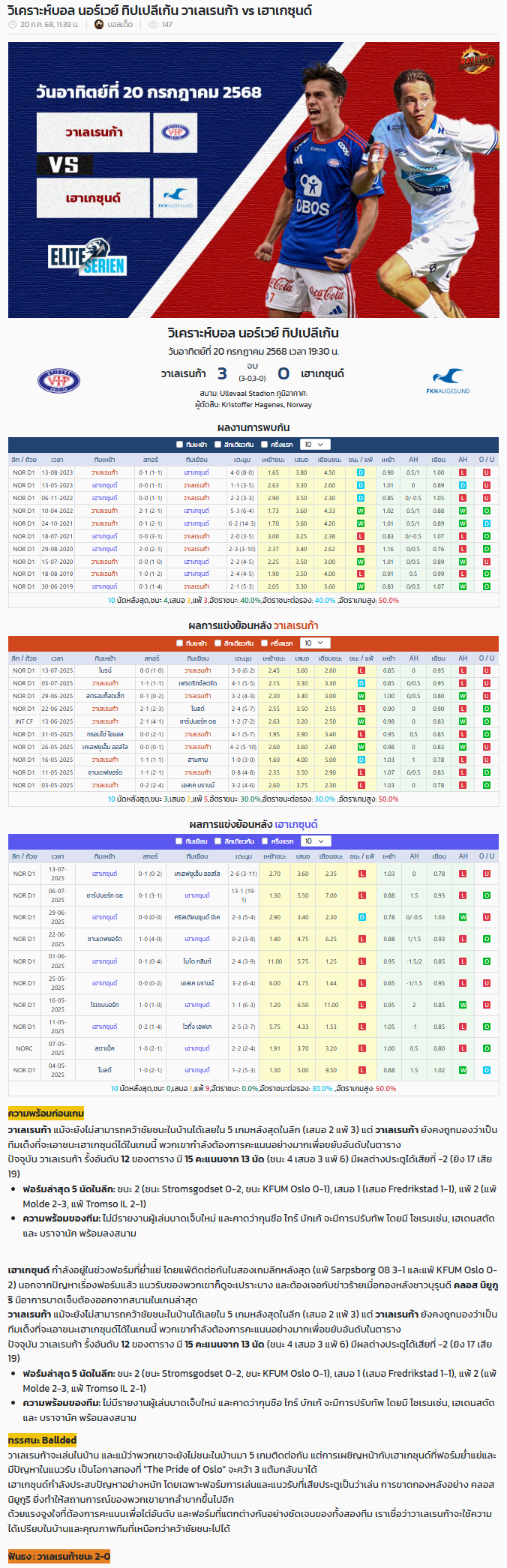507x1568 pixels.
Task: Click the ไบรน์ team name in Vålerenga's 13-07-2025 row
Action: (x=105, y=670)
